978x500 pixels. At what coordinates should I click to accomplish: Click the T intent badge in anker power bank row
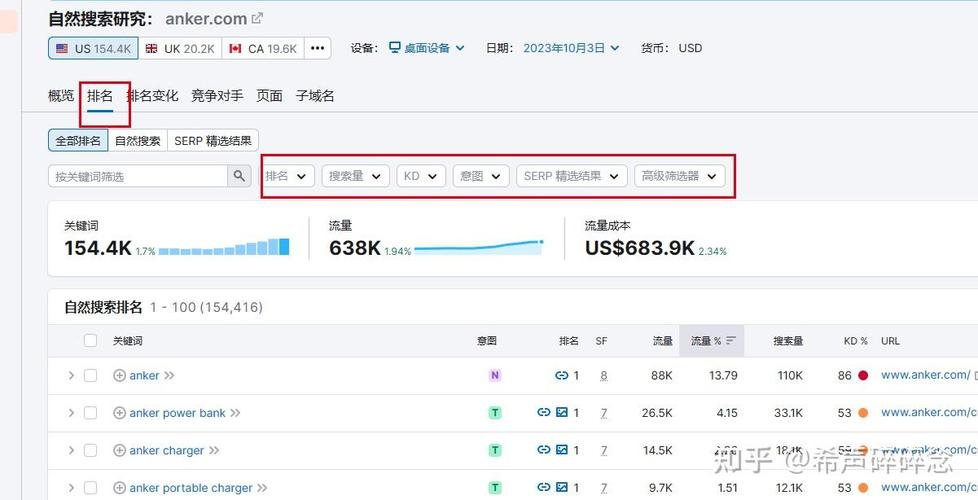[x=495, y=413]
